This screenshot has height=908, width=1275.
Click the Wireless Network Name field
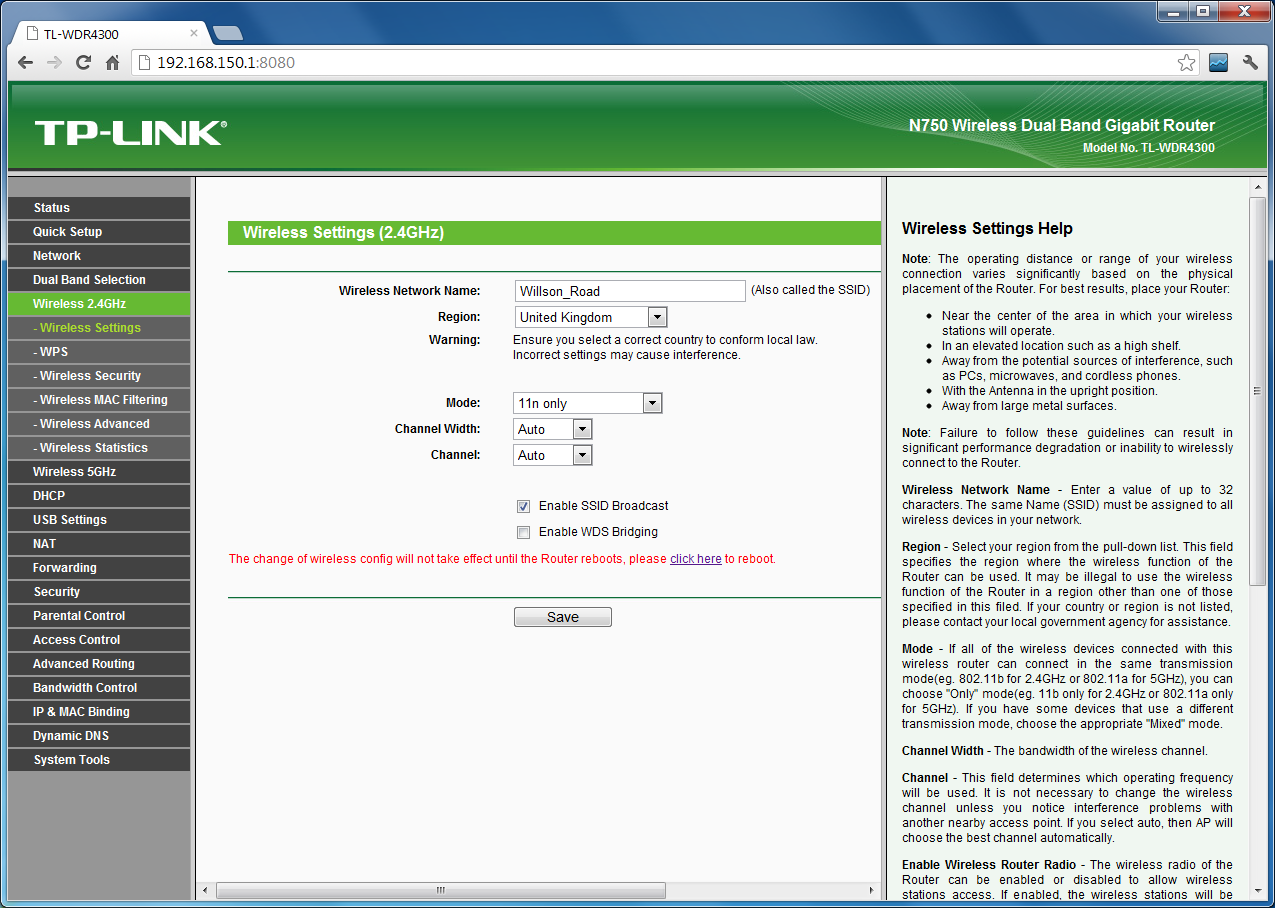click(x=630, y=291)
